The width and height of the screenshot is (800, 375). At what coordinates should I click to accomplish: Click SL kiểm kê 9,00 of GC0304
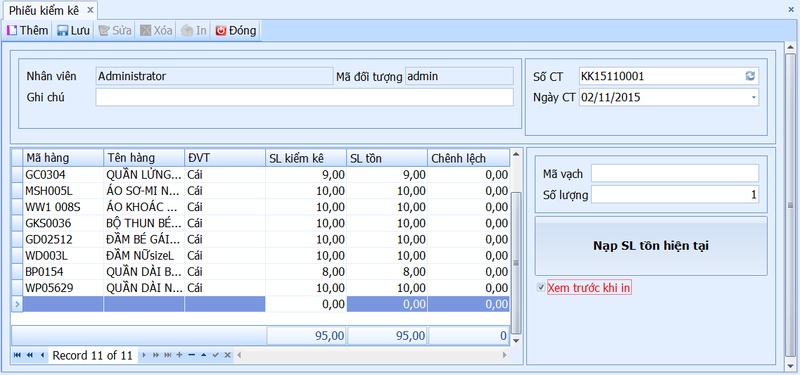tap(306, 175)
